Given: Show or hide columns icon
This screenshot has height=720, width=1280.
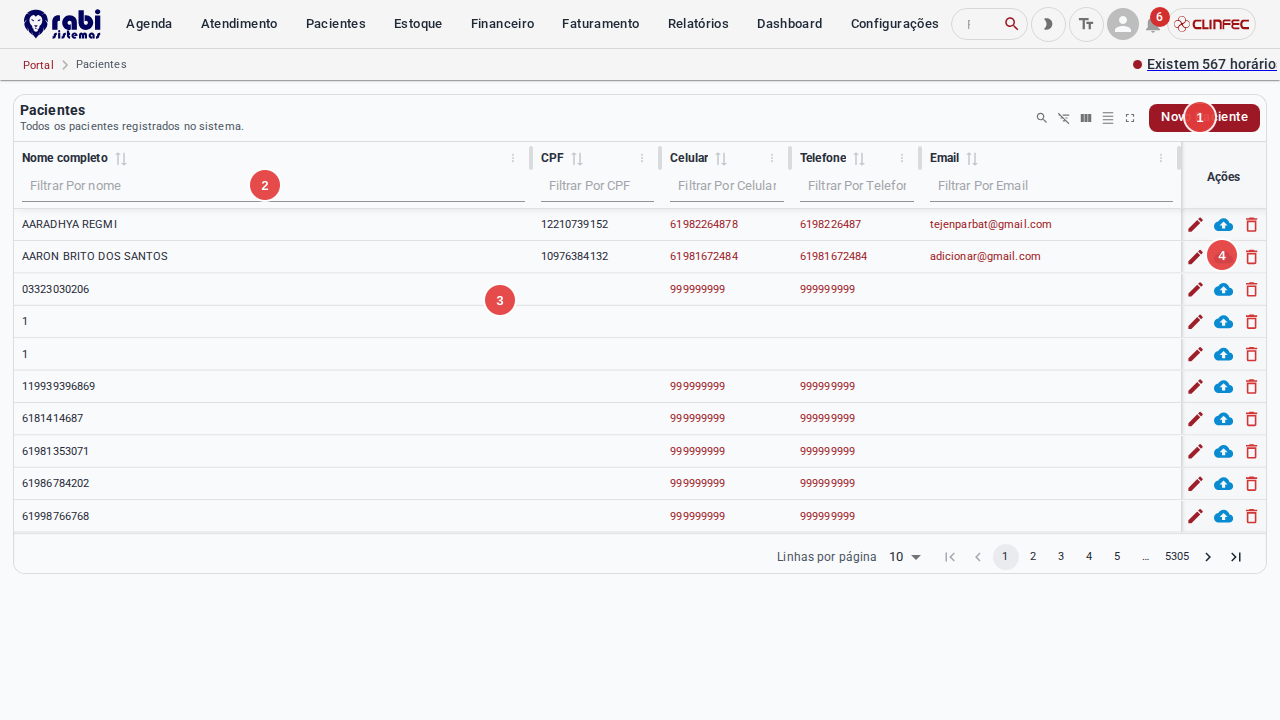Looking at the screenshot, I should [x=1086, y=118].
